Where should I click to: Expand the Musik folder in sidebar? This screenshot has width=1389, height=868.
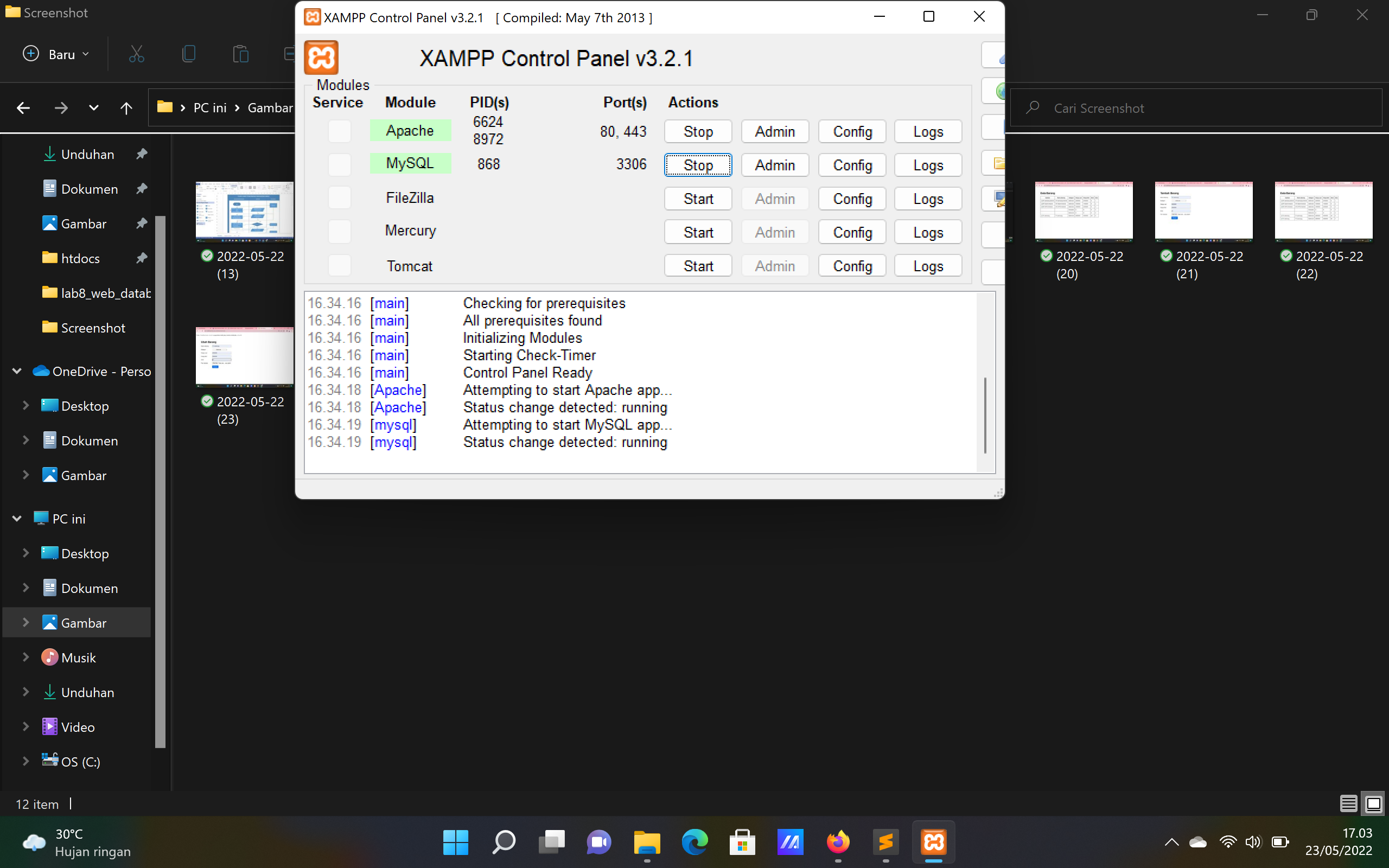pos(26,657)
